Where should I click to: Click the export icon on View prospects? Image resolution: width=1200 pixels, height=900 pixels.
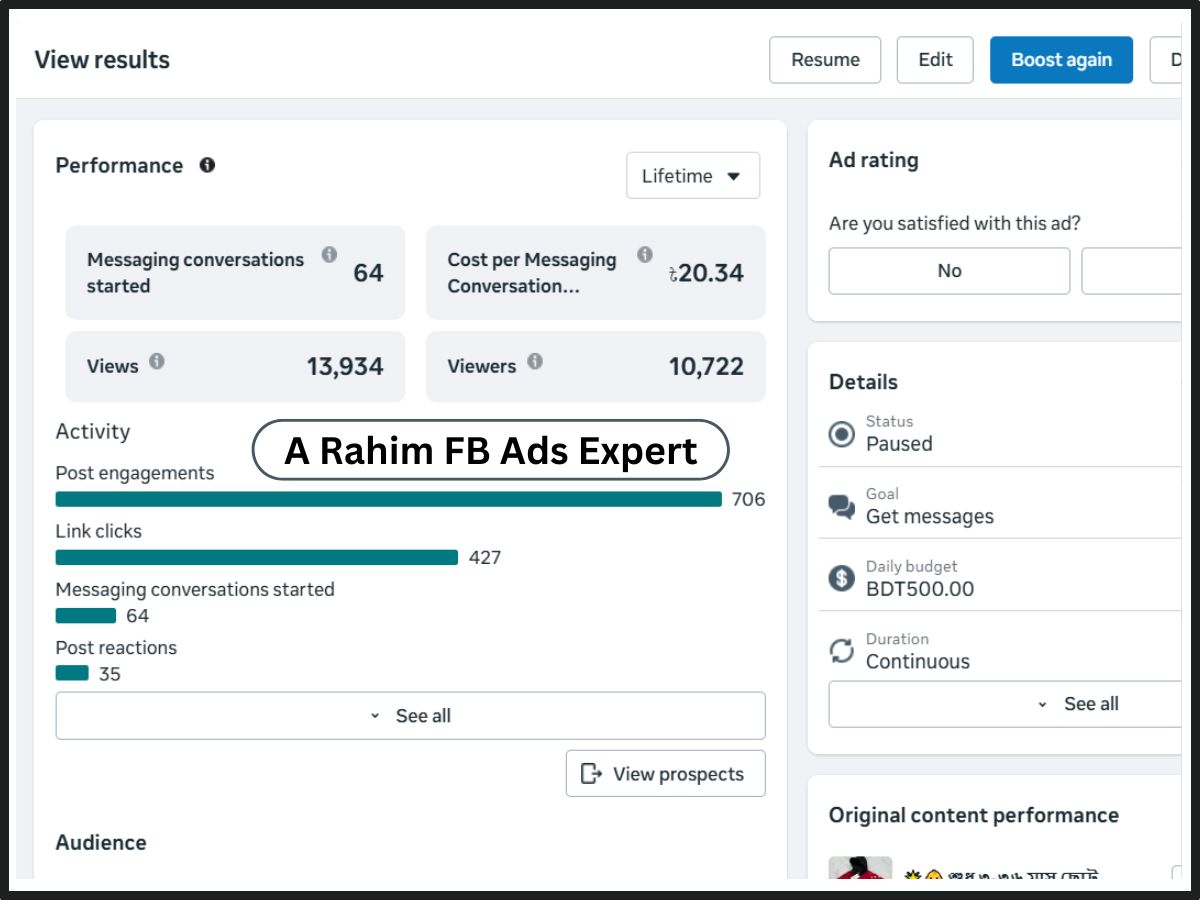point(591,774)
